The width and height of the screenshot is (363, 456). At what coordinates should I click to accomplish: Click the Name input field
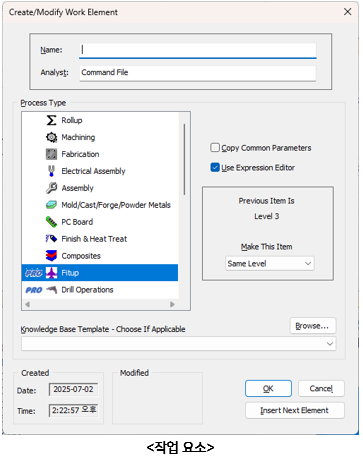click(198, 50)
